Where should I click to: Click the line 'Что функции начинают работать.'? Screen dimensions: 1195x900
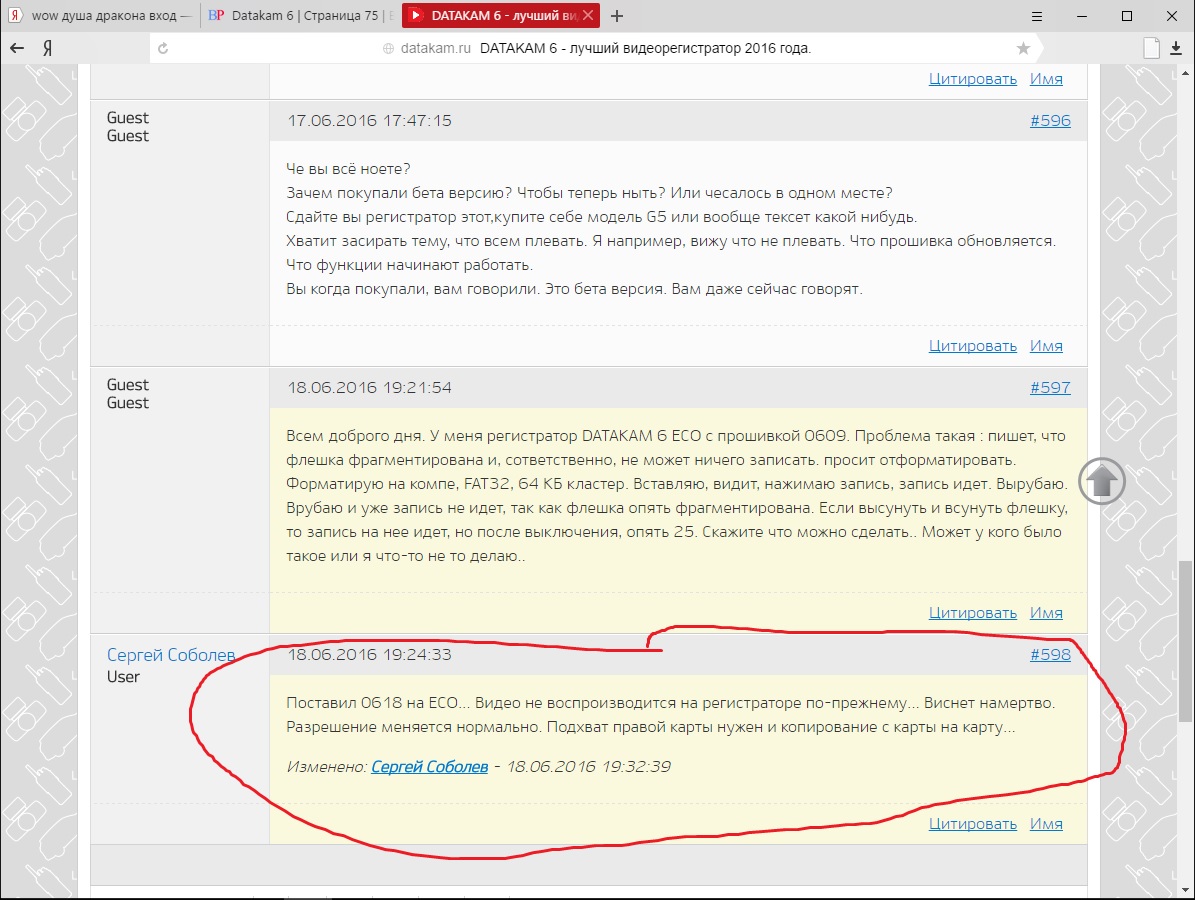coord(409,265)
